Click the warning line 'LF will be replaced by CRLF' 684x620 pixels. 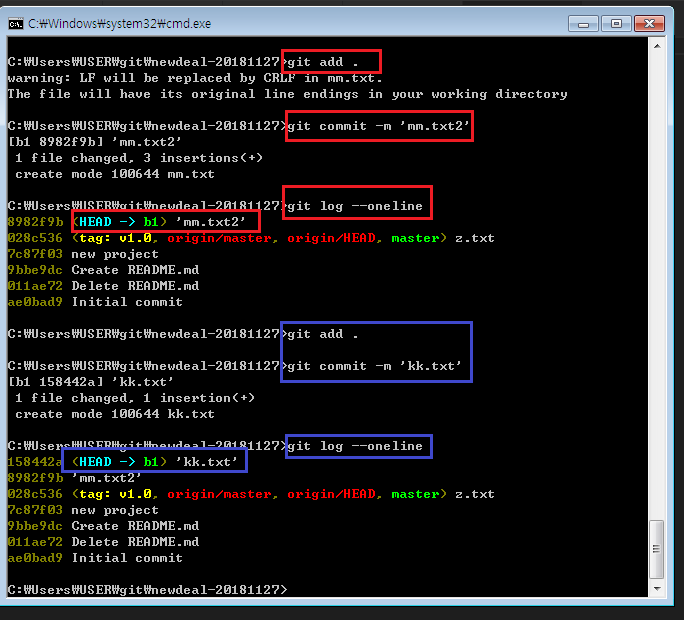pos(195,78)
